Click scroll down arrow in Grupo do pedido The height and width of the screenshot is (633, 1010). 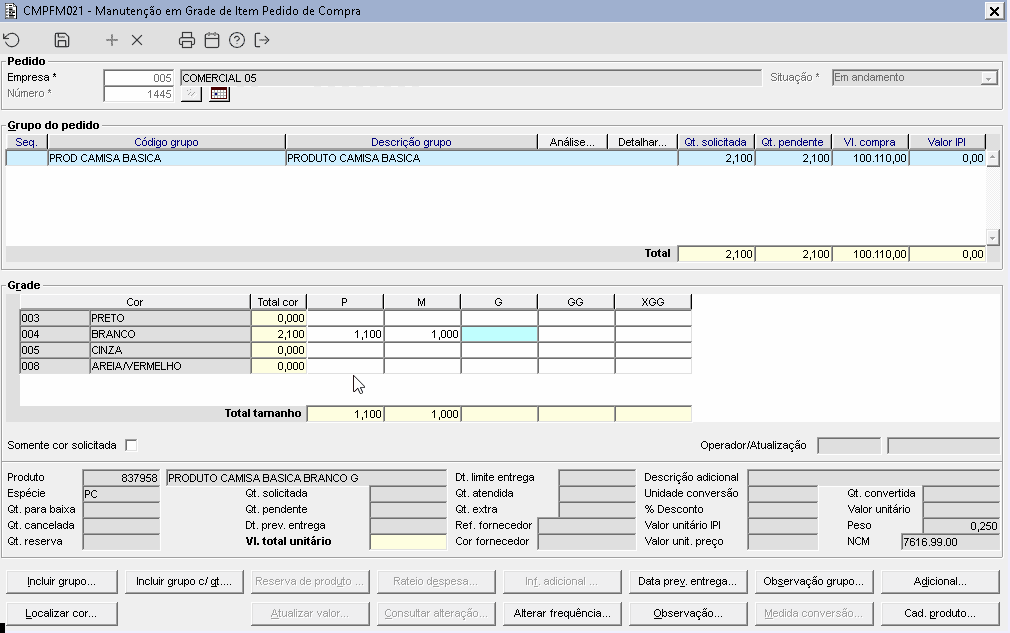pos(993,238)
